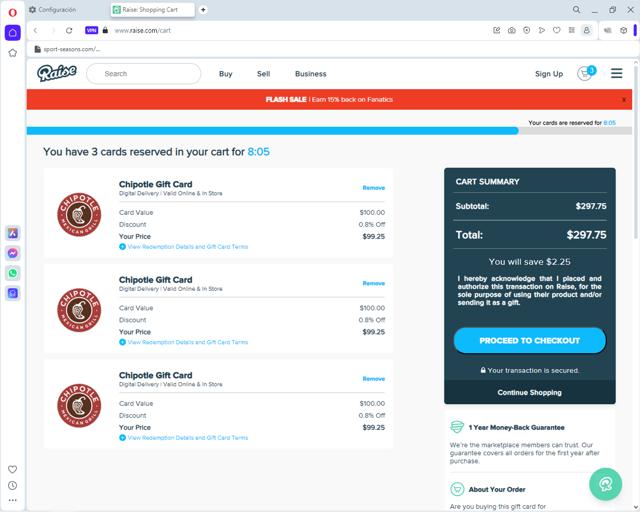Switch to the Raise Shopping Cart tab
640x512 pixels.
click(x=153, y=9)
